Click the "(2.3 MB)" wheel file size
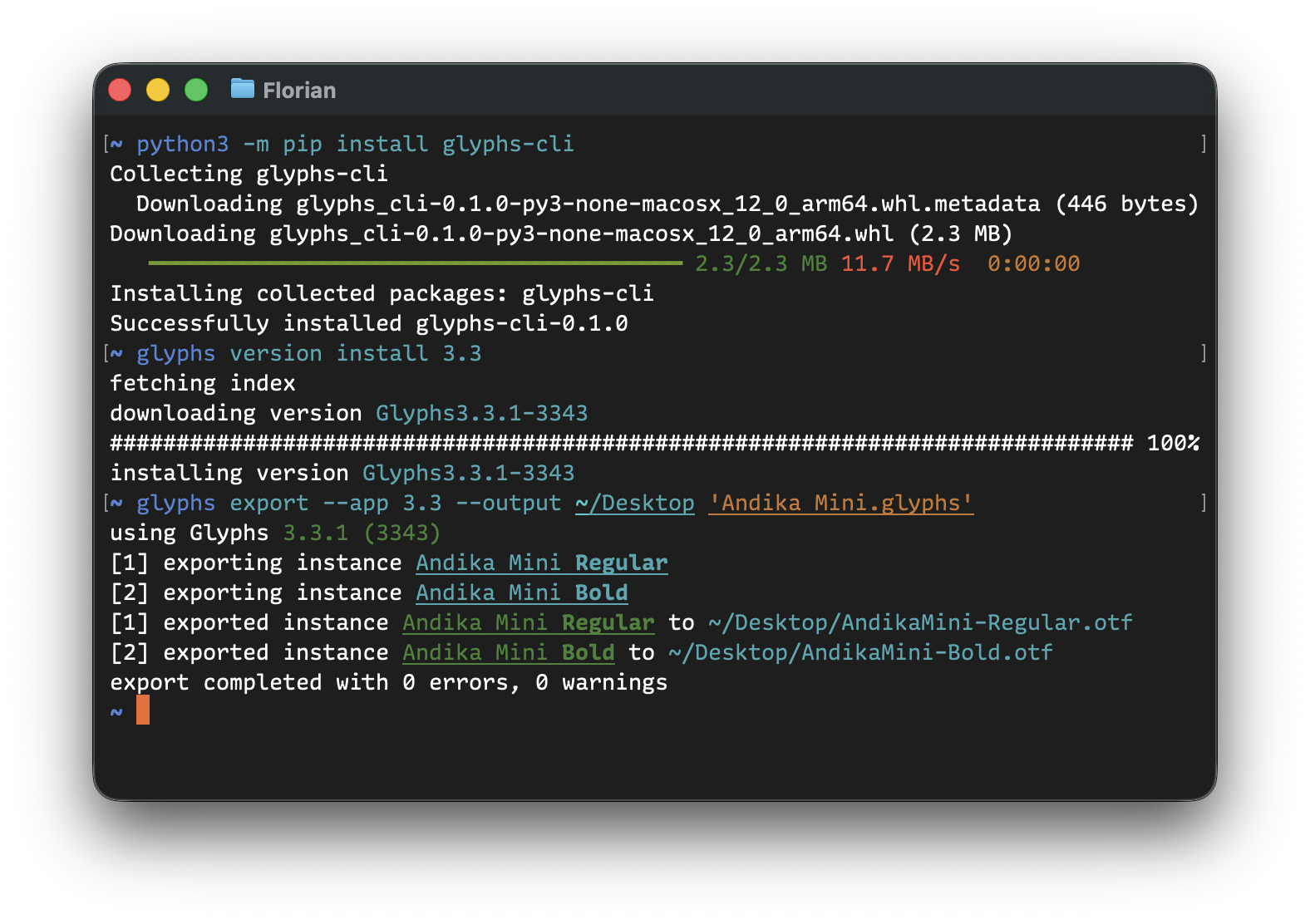Image resolution: width=1310 pixels, height=924 pixels. [x=960, y=233]
